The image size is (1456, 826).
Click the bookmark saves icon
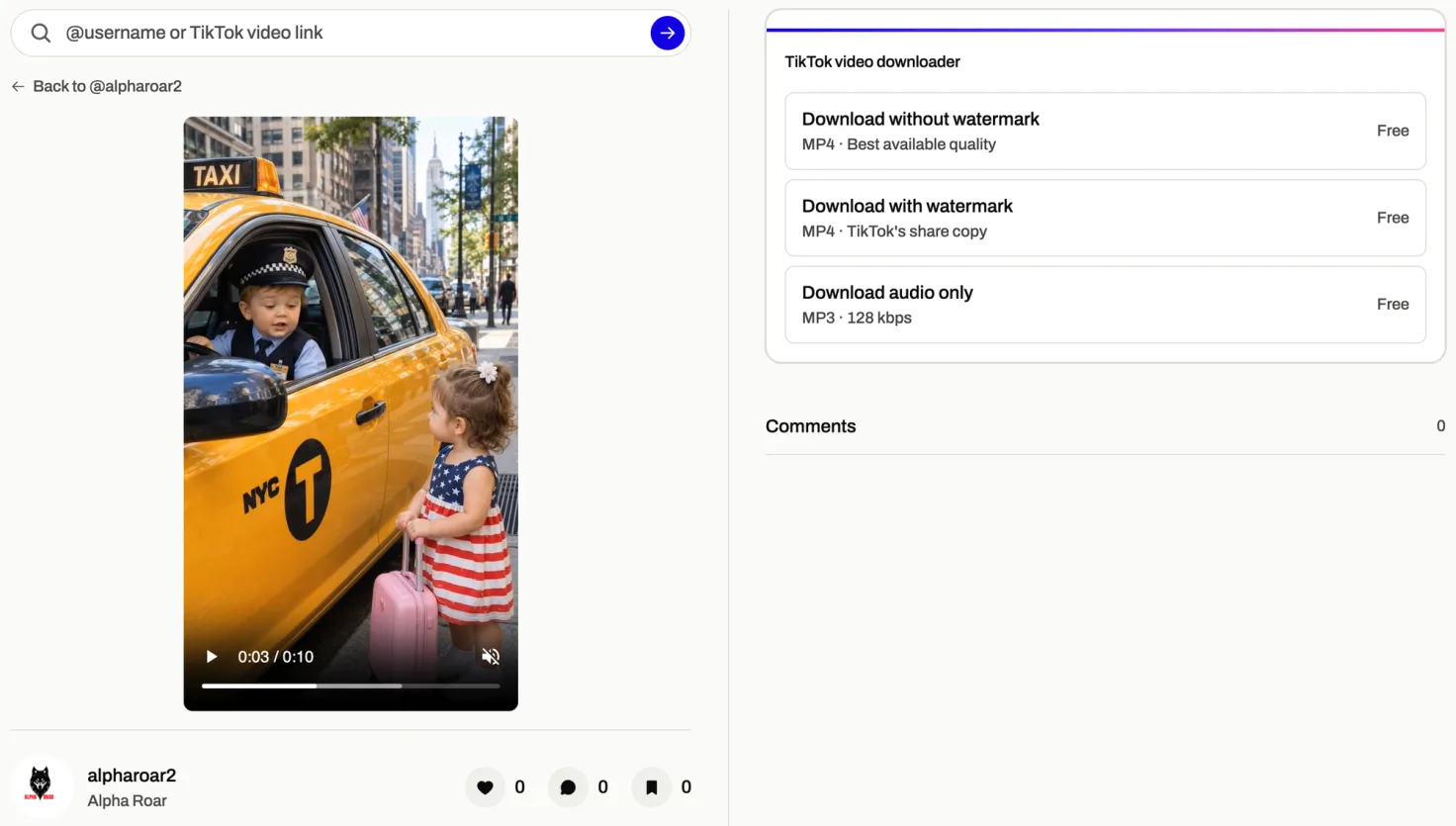[x=651, y=787]
